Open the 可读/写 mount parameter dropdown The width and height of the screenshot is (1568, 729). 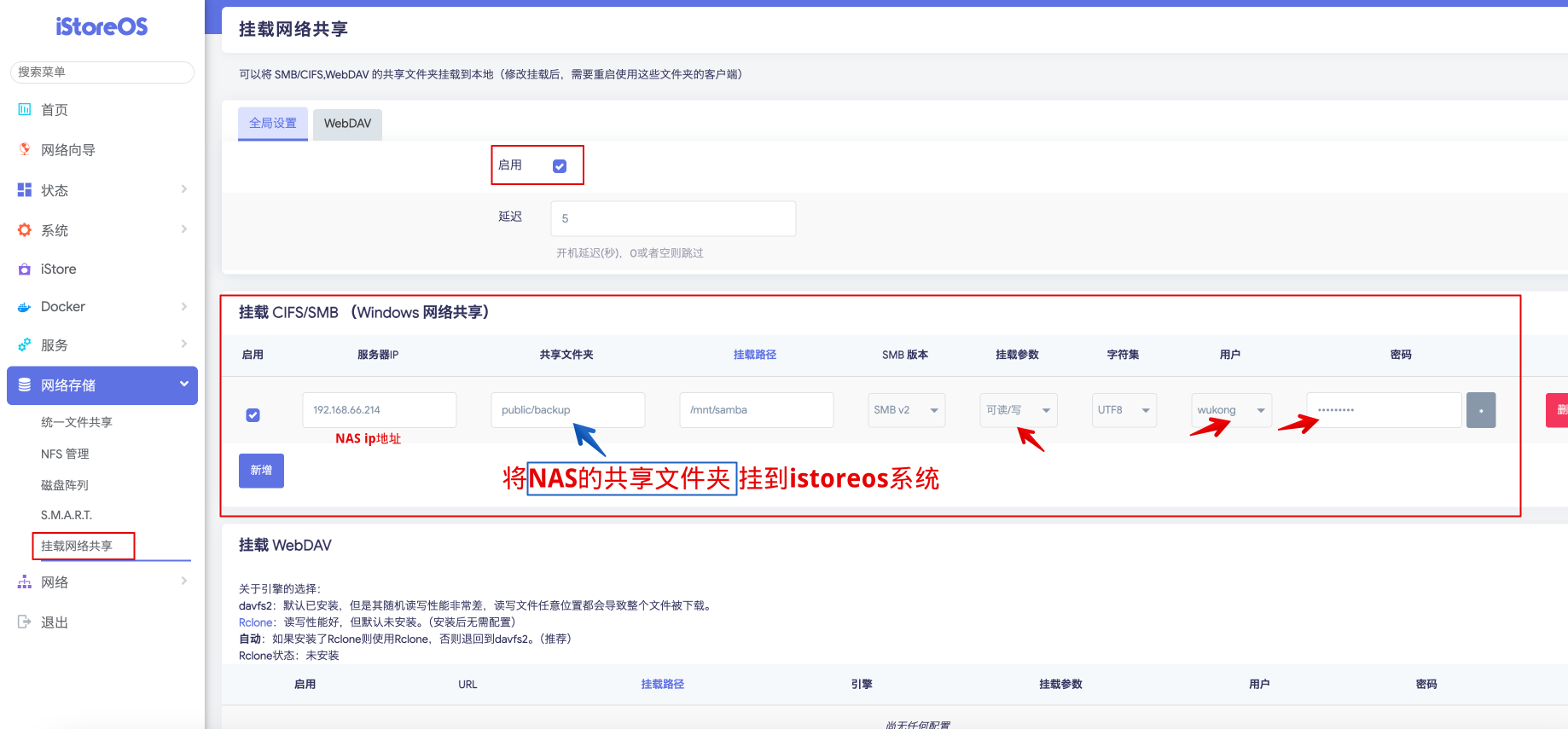1019,410
